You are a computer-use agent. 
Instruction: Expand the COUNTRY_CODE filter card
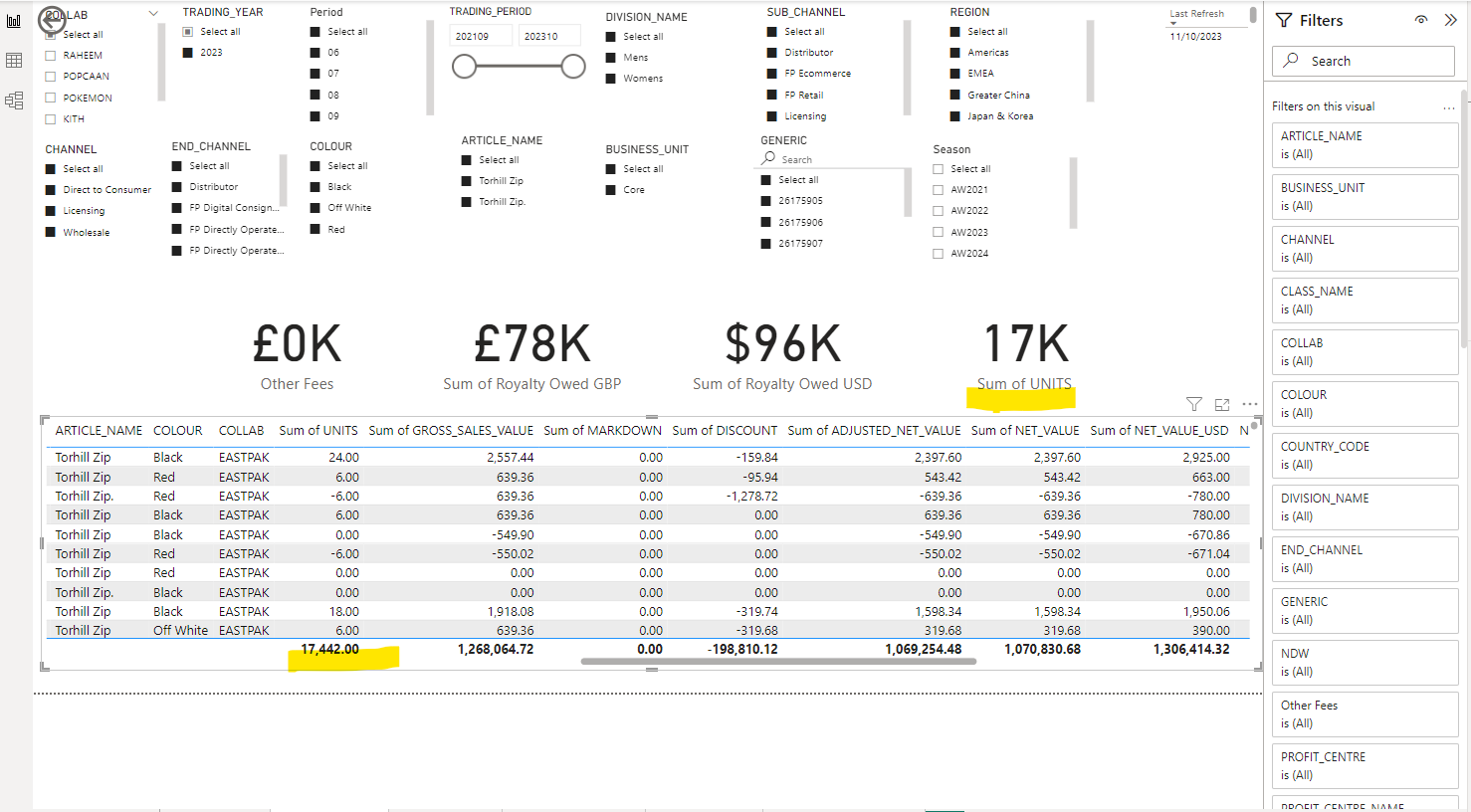(1365, 456)
